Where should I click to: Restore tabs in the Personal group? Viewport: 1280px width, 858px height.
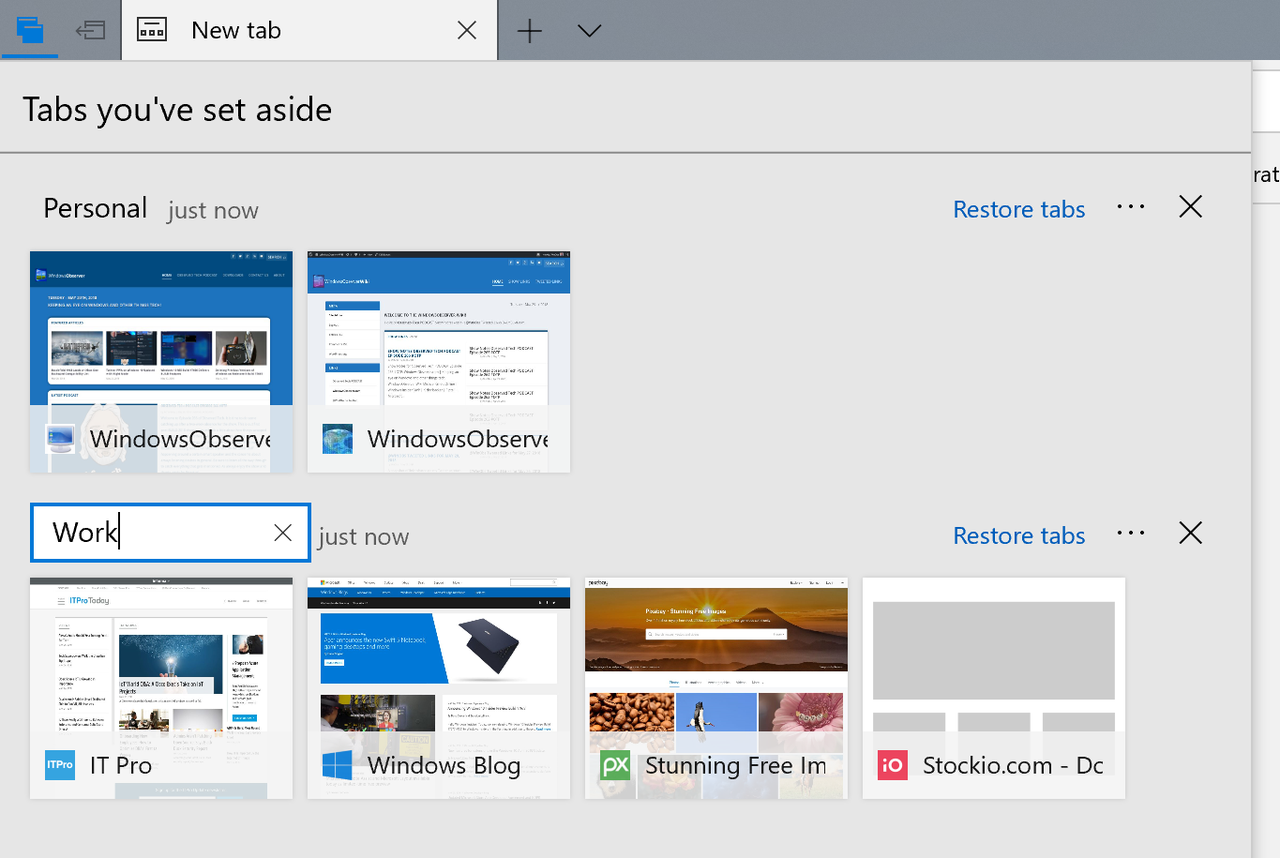[1018, 208]
